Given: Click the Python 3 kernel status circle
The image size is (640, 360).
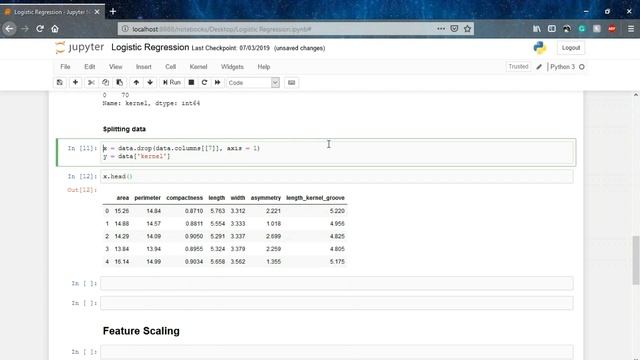Looking at the screenshot, I should click(x=582, y=67).
